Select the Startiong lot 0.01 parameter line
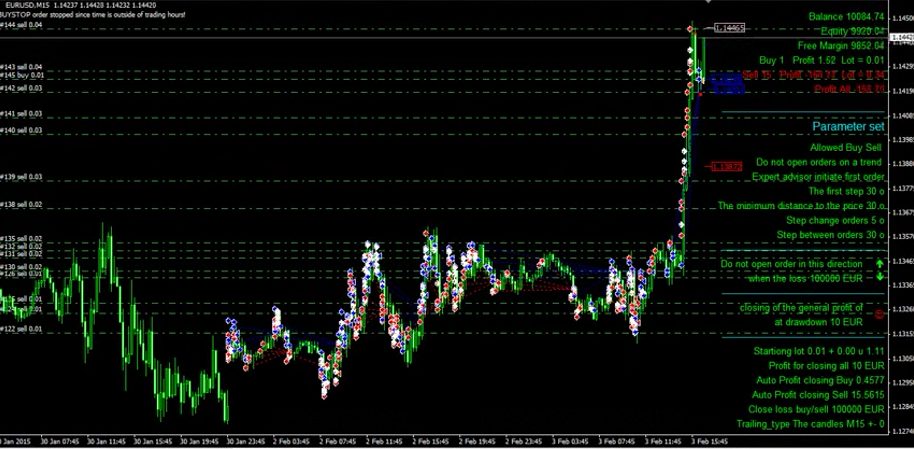The width and height of the screenshot is (914, 449). 819,352
